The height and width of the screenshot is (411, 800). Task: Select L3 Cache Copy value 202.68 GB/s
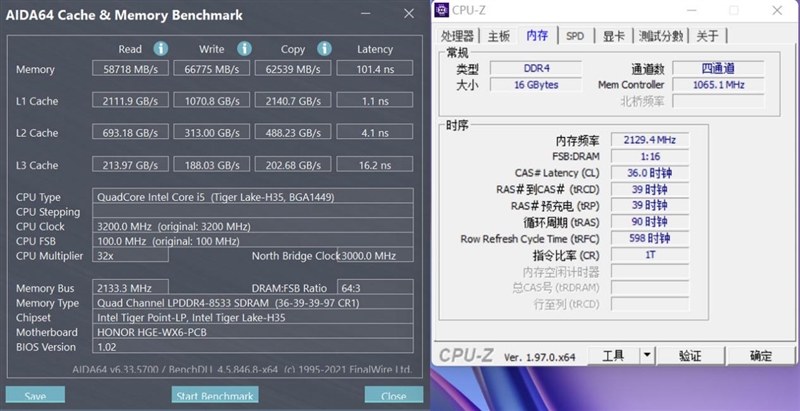293,164
